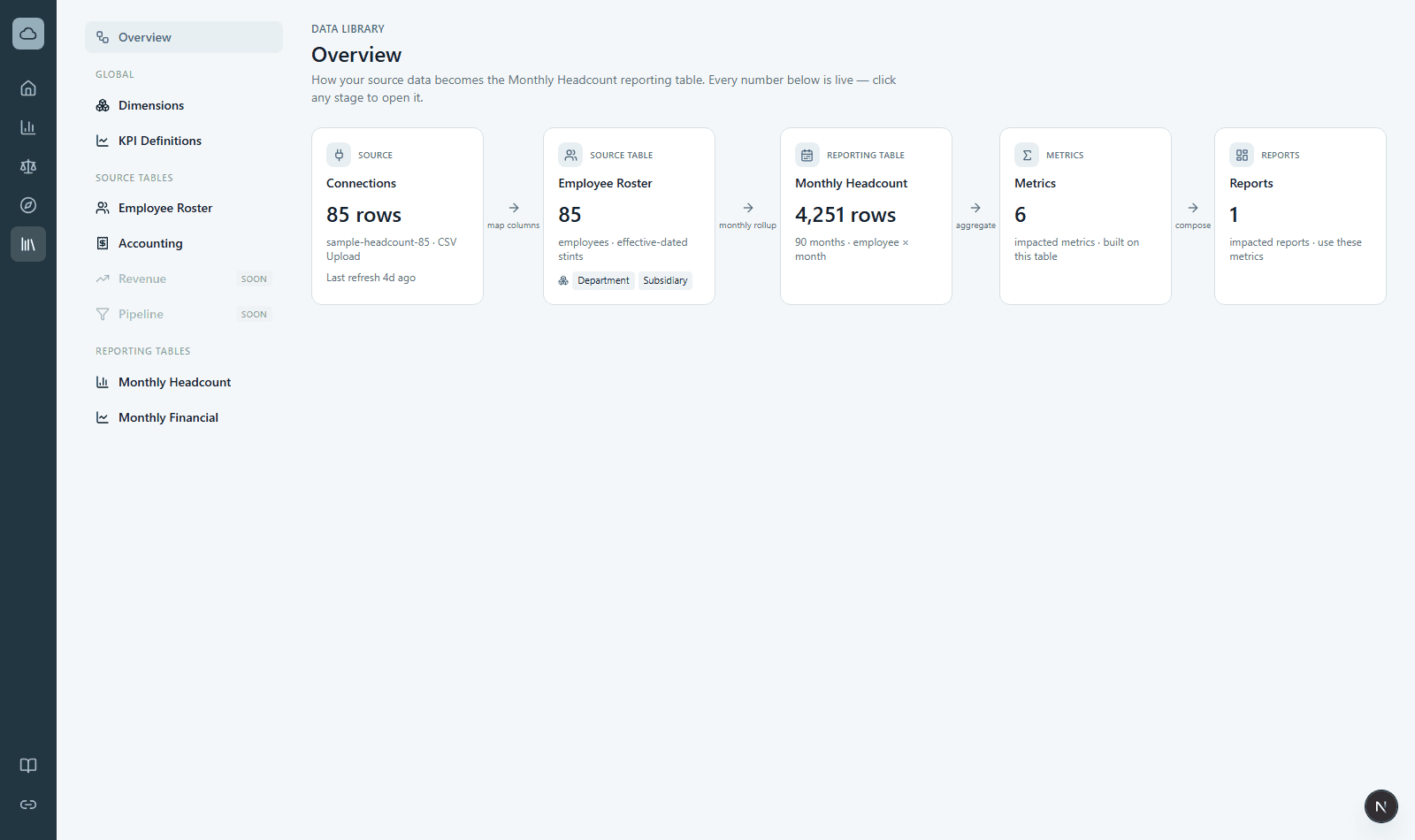Screen dimensions: 1415x840
Task: Select the library books rail icon
Action: click(28, 244)
